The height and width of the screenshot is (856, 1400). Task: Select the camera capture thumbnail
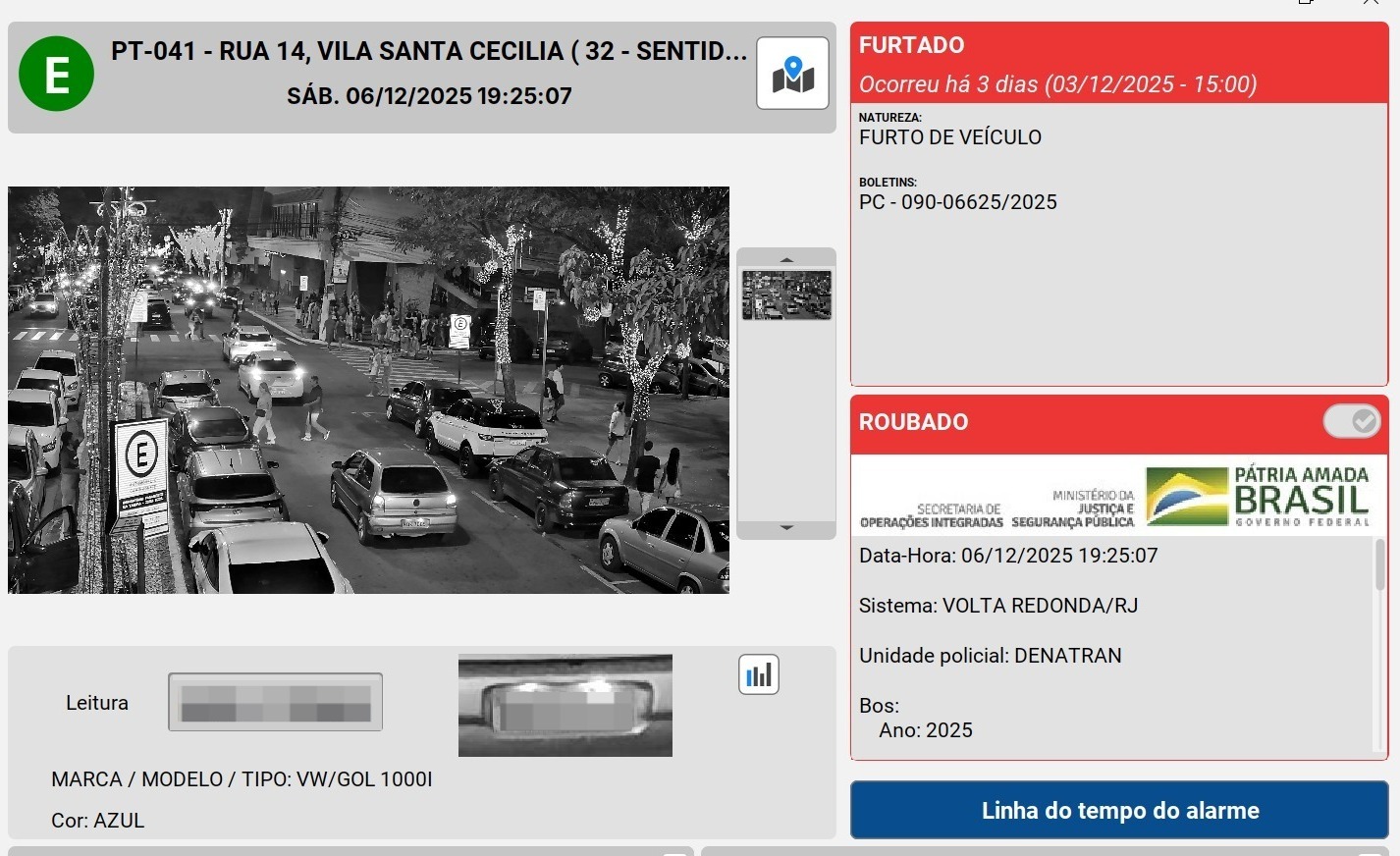point(786,295)
